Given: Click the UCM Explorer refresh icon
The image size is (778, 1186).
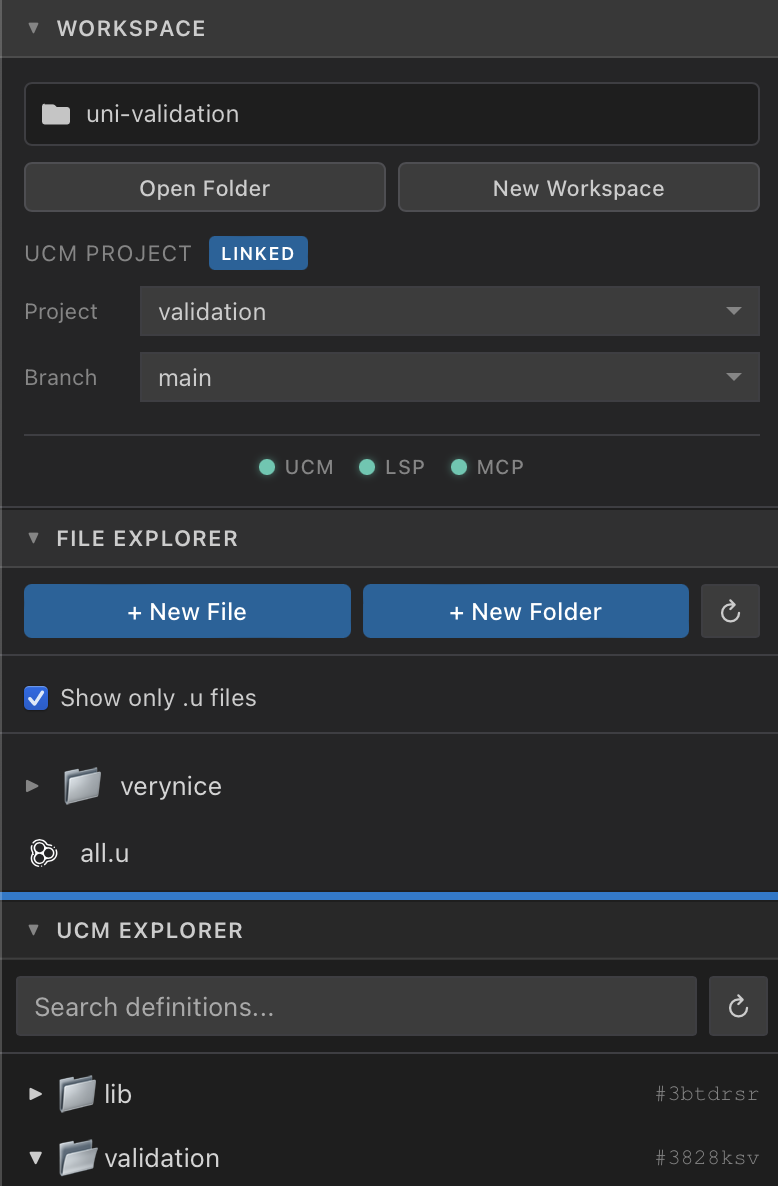Looking at the screenshot, I should click(738, 1006).
